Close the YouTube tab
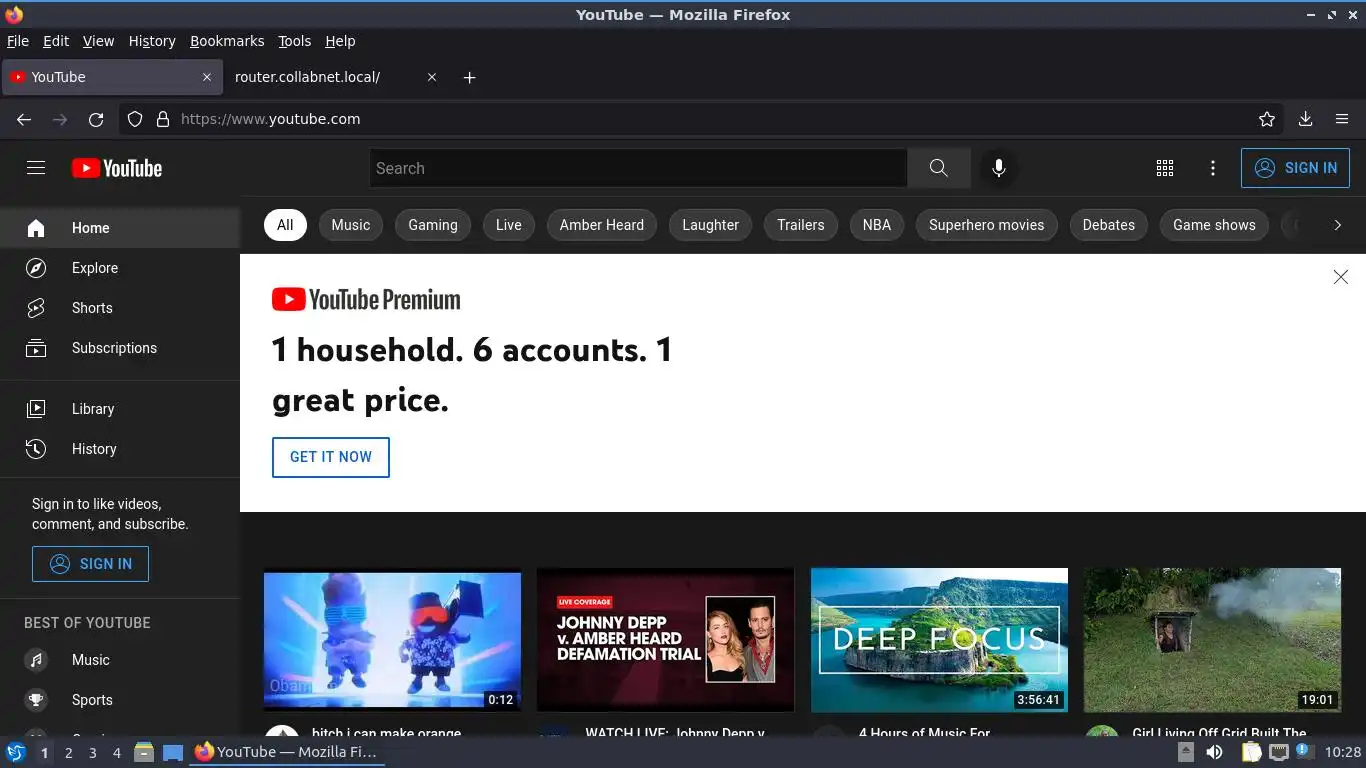The height and width of the screenshot is (768, 1366). (x=207, y=77)
